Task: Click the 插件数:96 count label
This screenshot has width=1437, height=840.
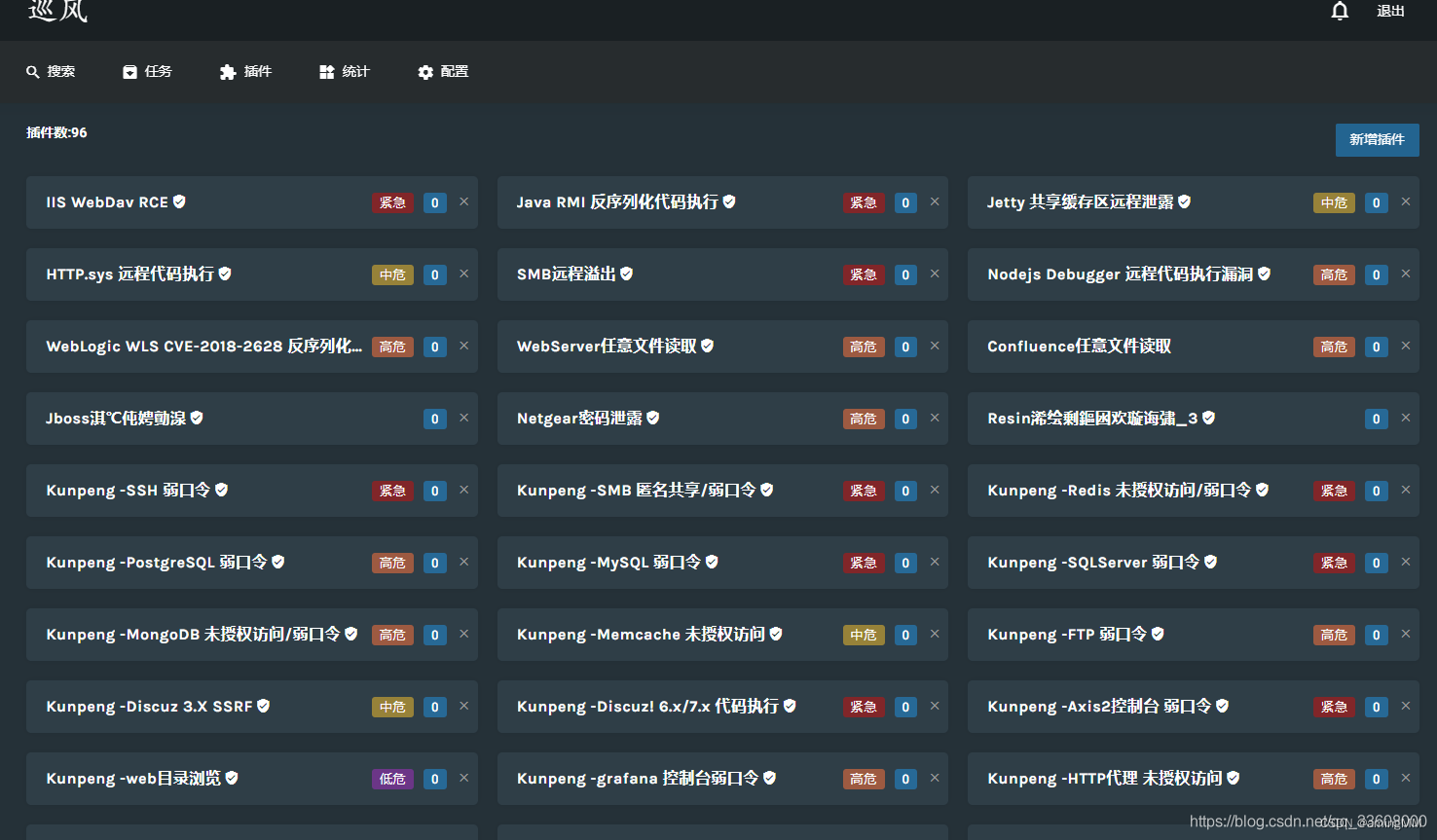Action: (x=56, y=132)
